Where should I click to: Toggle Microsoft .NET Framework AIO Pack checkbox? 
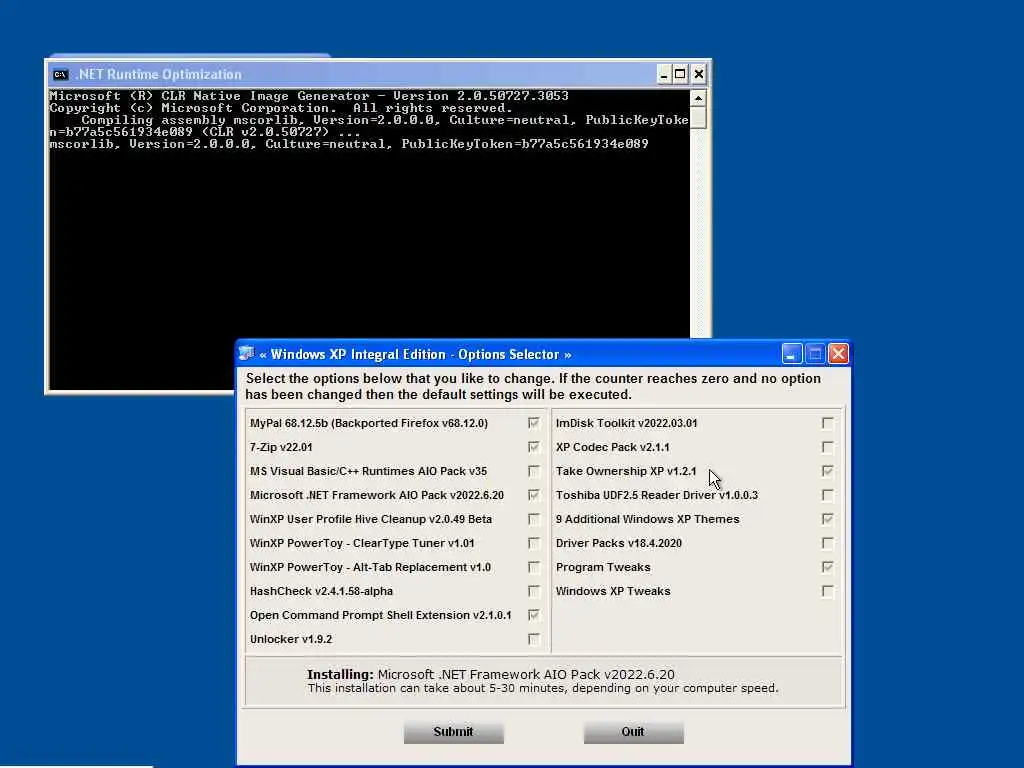pyautogui.click(x=534, y=495)
